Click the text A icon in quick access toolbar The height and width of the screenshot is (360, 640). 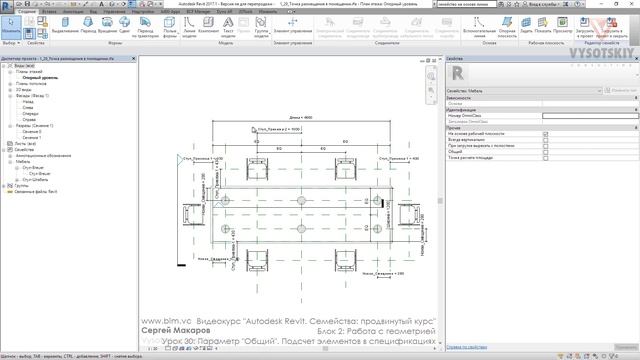101,4
